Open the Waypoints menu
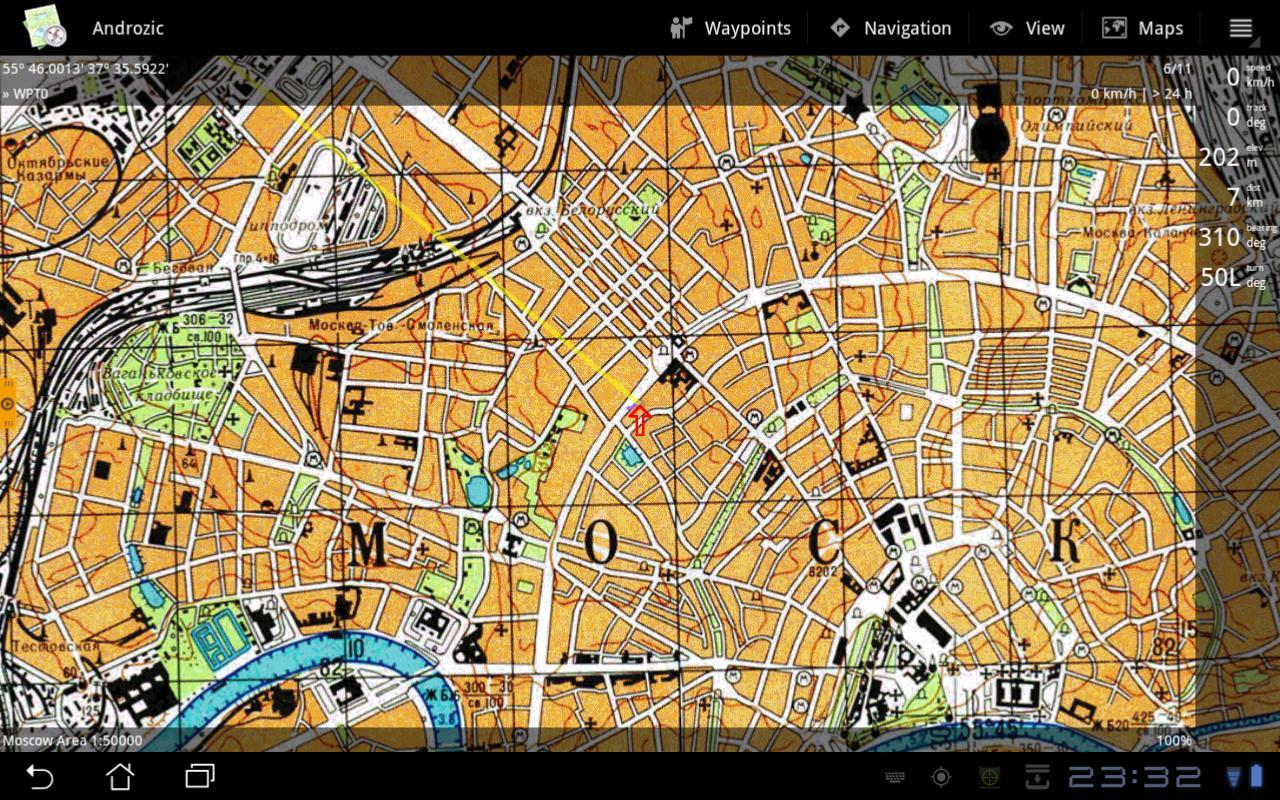The image size is (1280, 800). click(731, 28)
